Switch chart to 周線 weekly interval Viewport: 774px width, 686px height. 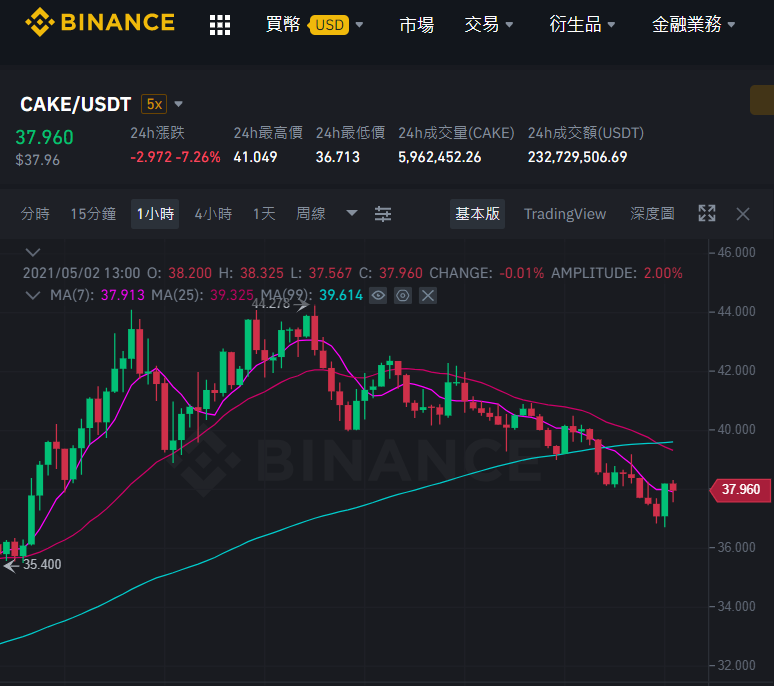point(310,214)
